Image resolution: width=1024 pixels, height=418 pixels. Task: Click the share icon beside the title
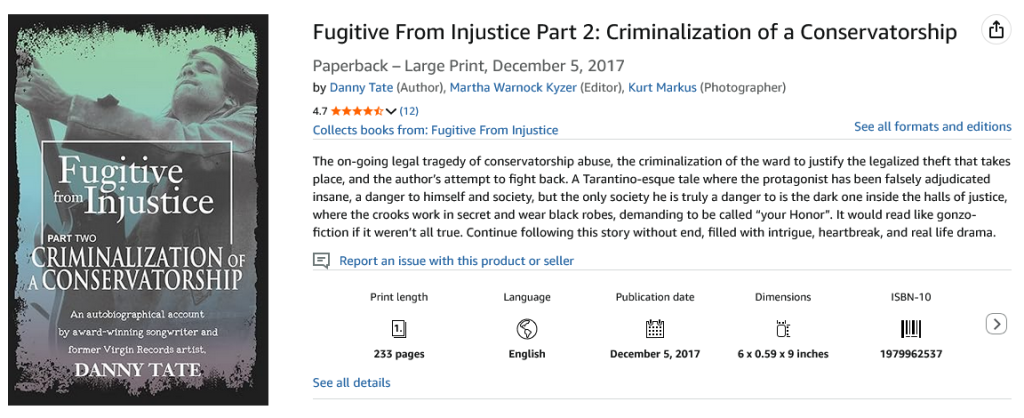pos(995,30)
